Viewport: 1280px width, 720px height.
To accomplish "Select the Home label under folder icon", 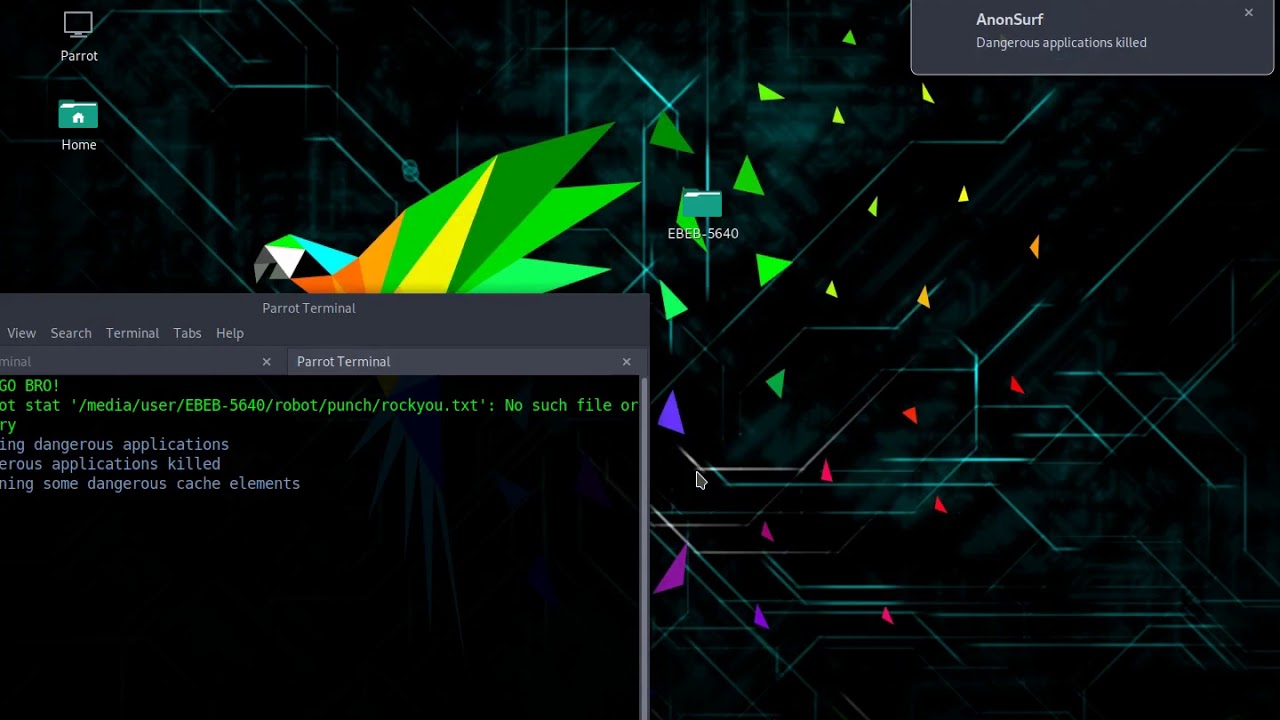I will 79,145.
